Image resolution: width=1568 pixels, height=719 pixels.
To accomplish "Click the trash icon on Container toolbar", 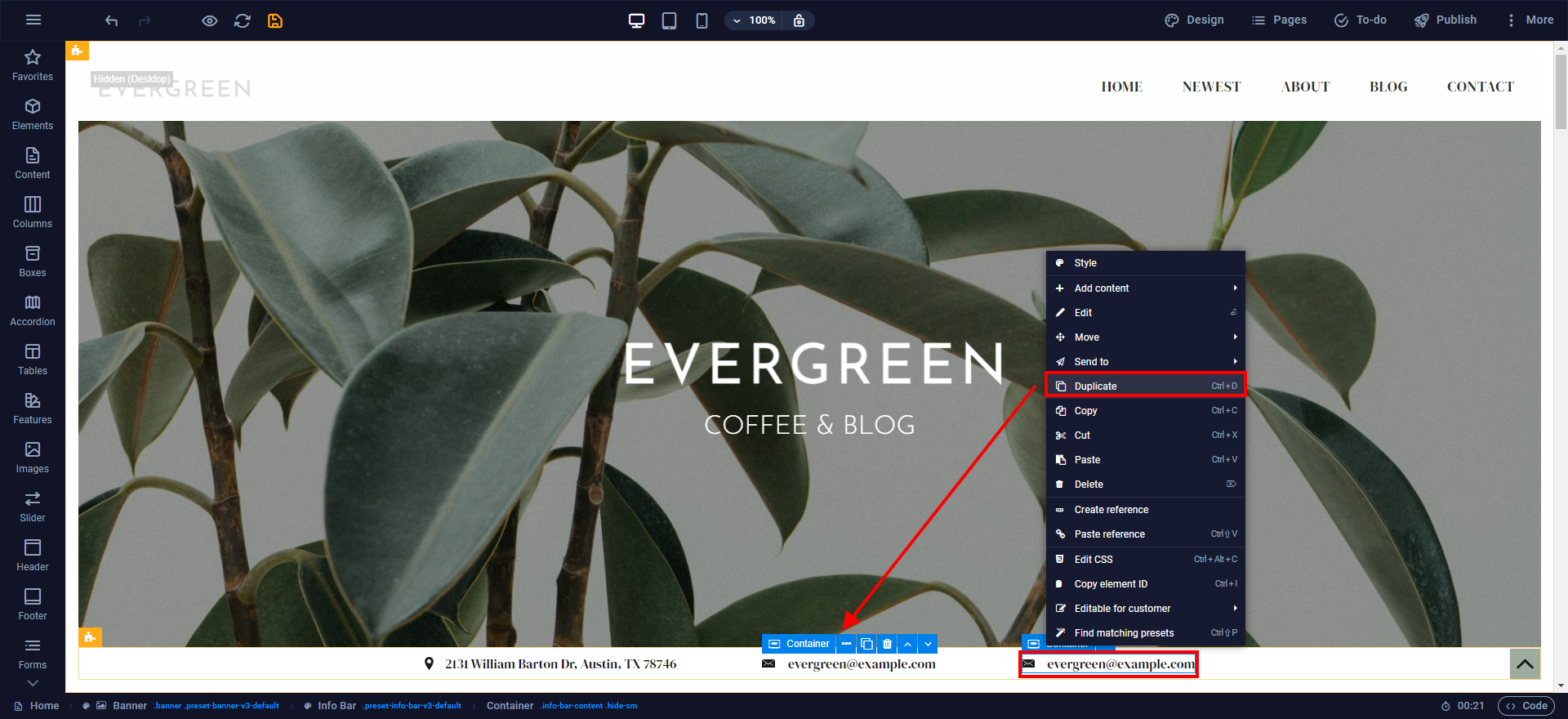I will coord(887,644).
